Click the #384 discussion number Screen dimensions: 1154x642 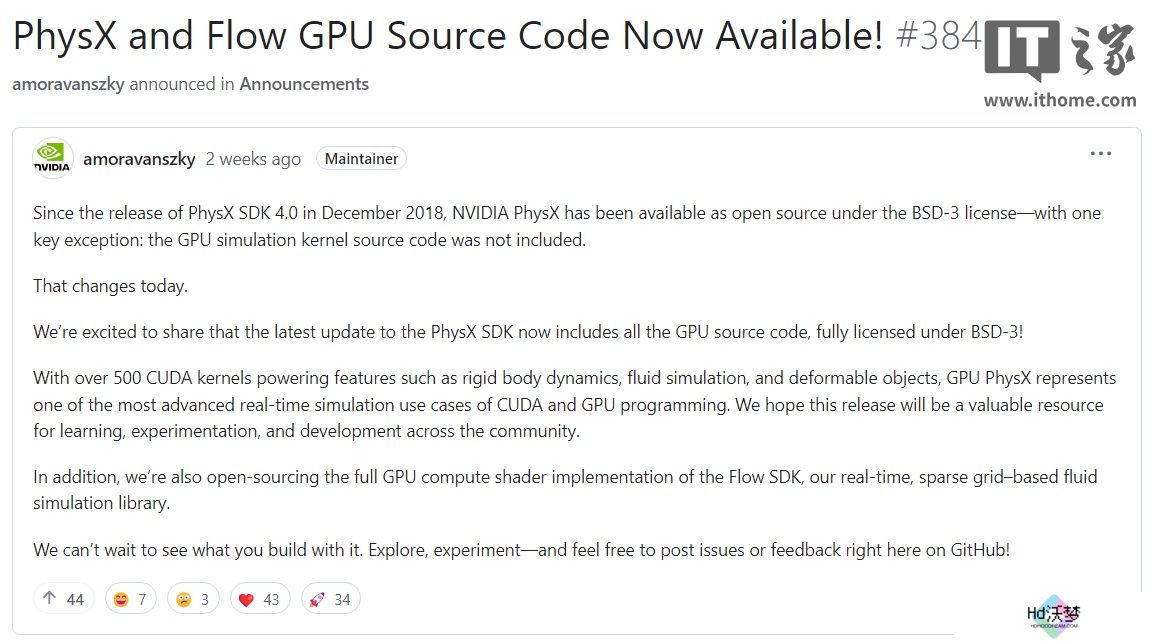[x=939, y=35]
